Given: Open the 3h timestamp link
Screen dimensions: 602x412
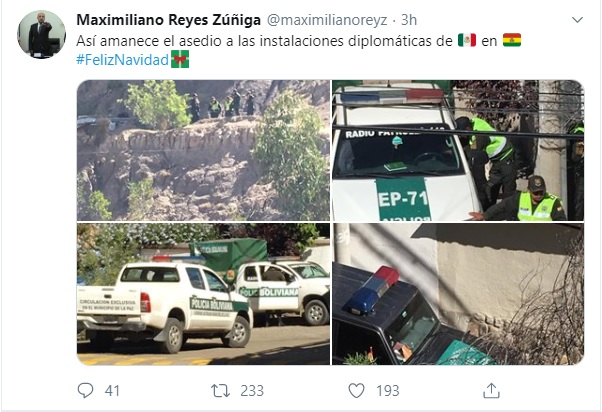Looking at the screenshot, I should (x=409, y=20).
